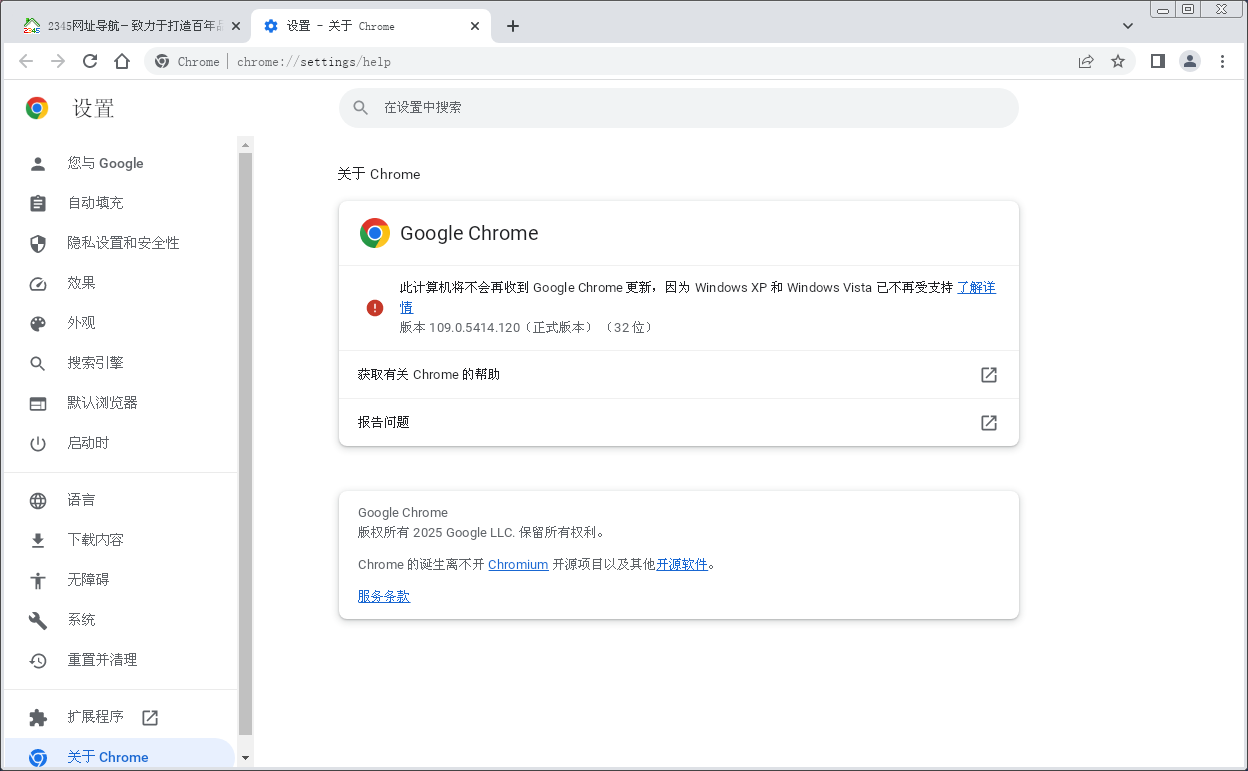Open a new tab with plus button
This screenshot has width=1248, height=771.
[x=513, y=26]
